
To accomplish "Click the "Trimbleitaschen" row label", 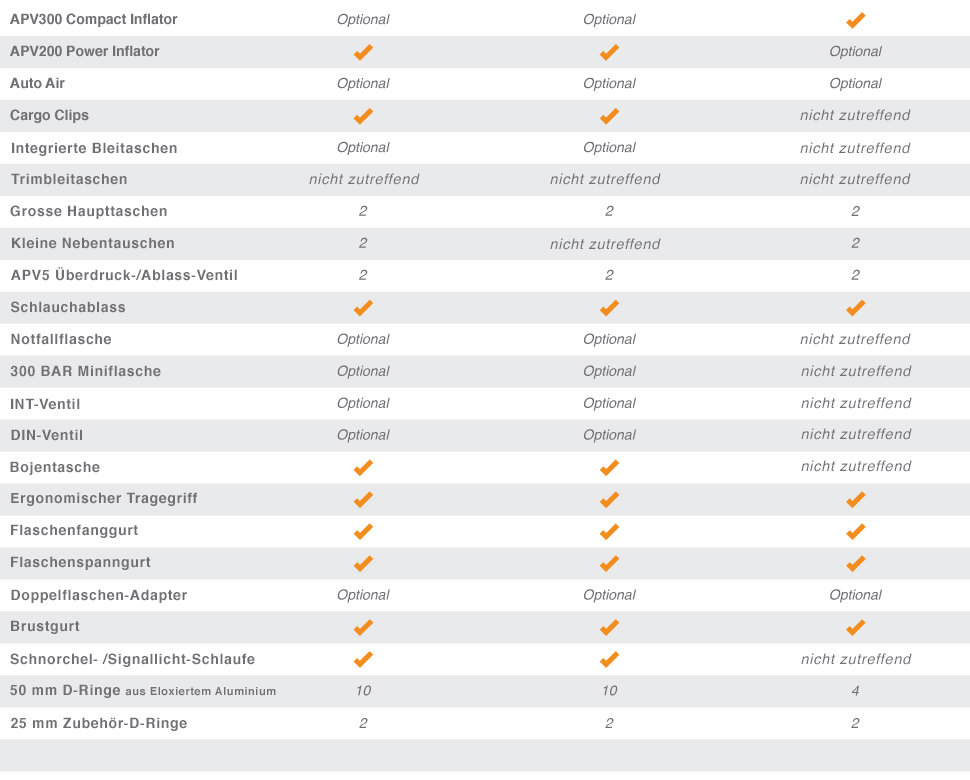I will pos(69,179).
